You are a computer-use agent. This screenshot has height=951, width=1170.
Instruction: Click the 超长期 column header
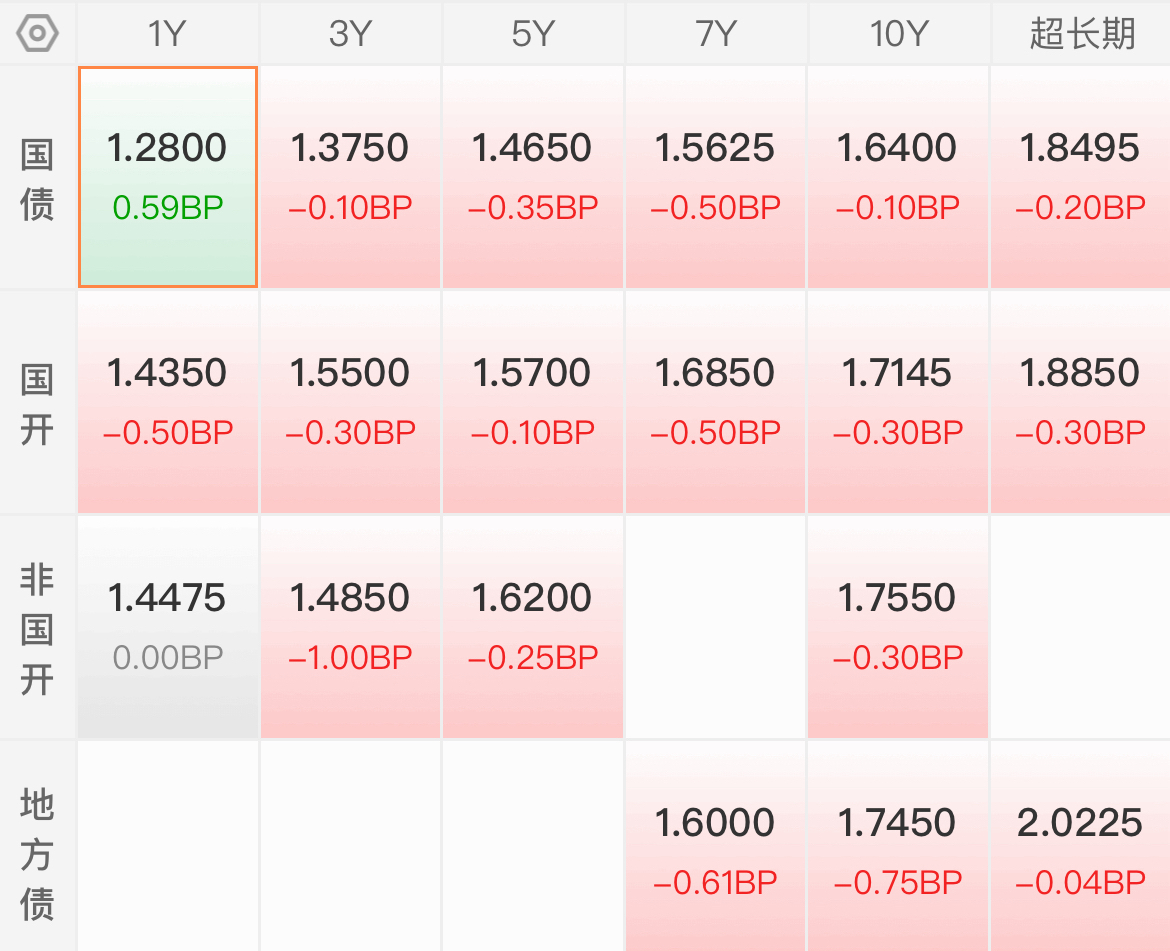(x=1081, y=34)
